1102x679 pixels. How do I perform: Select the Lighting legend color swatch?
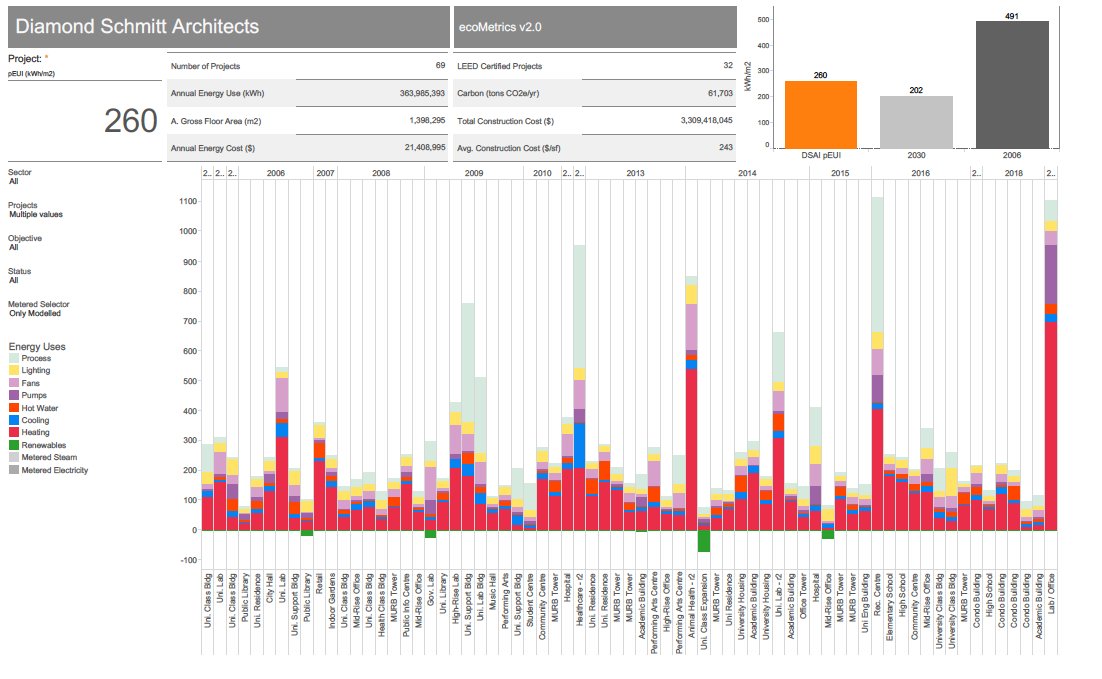13,370
